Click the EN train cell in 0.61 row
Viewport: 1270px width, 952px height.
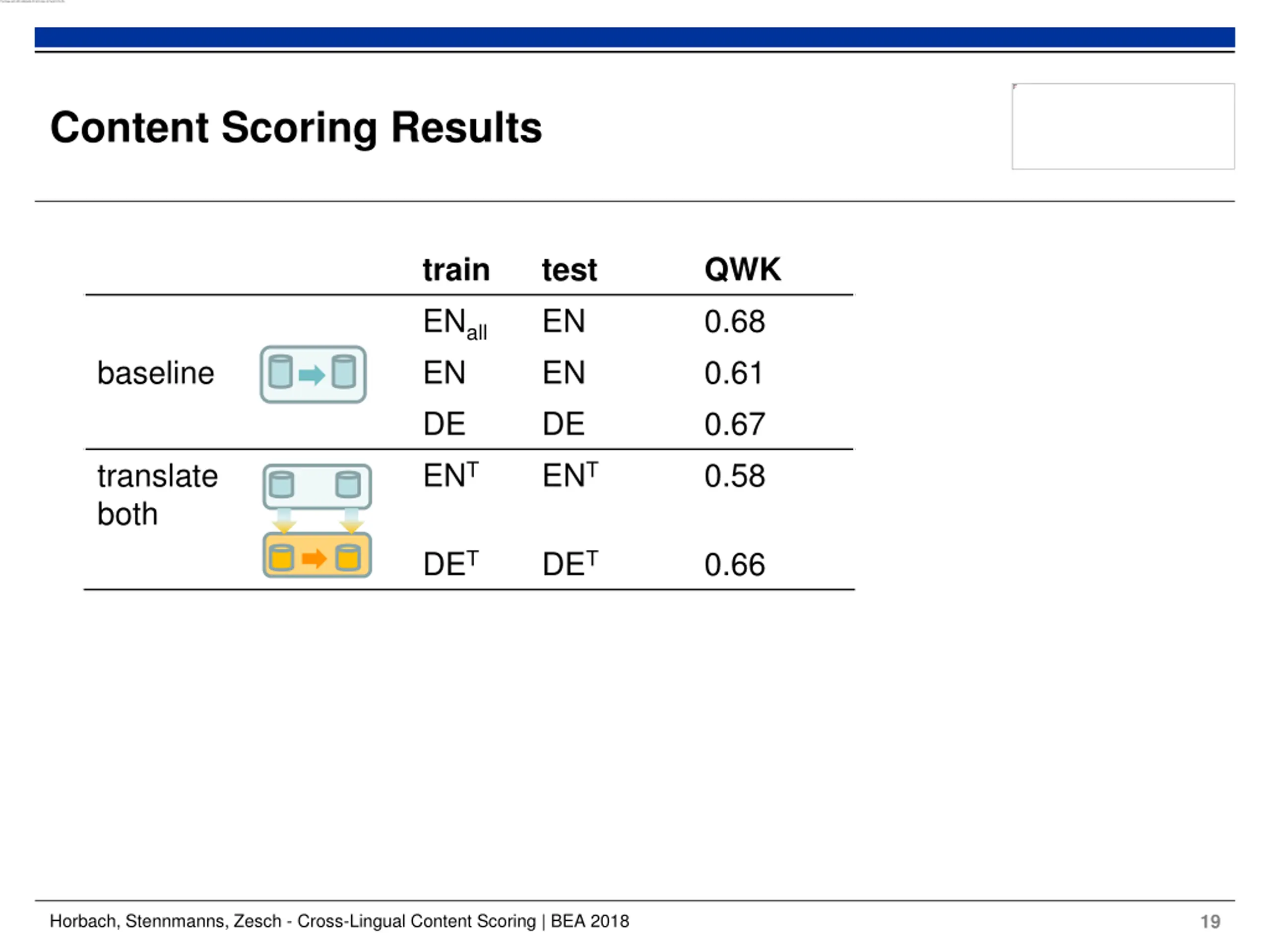tap(444, 373)
